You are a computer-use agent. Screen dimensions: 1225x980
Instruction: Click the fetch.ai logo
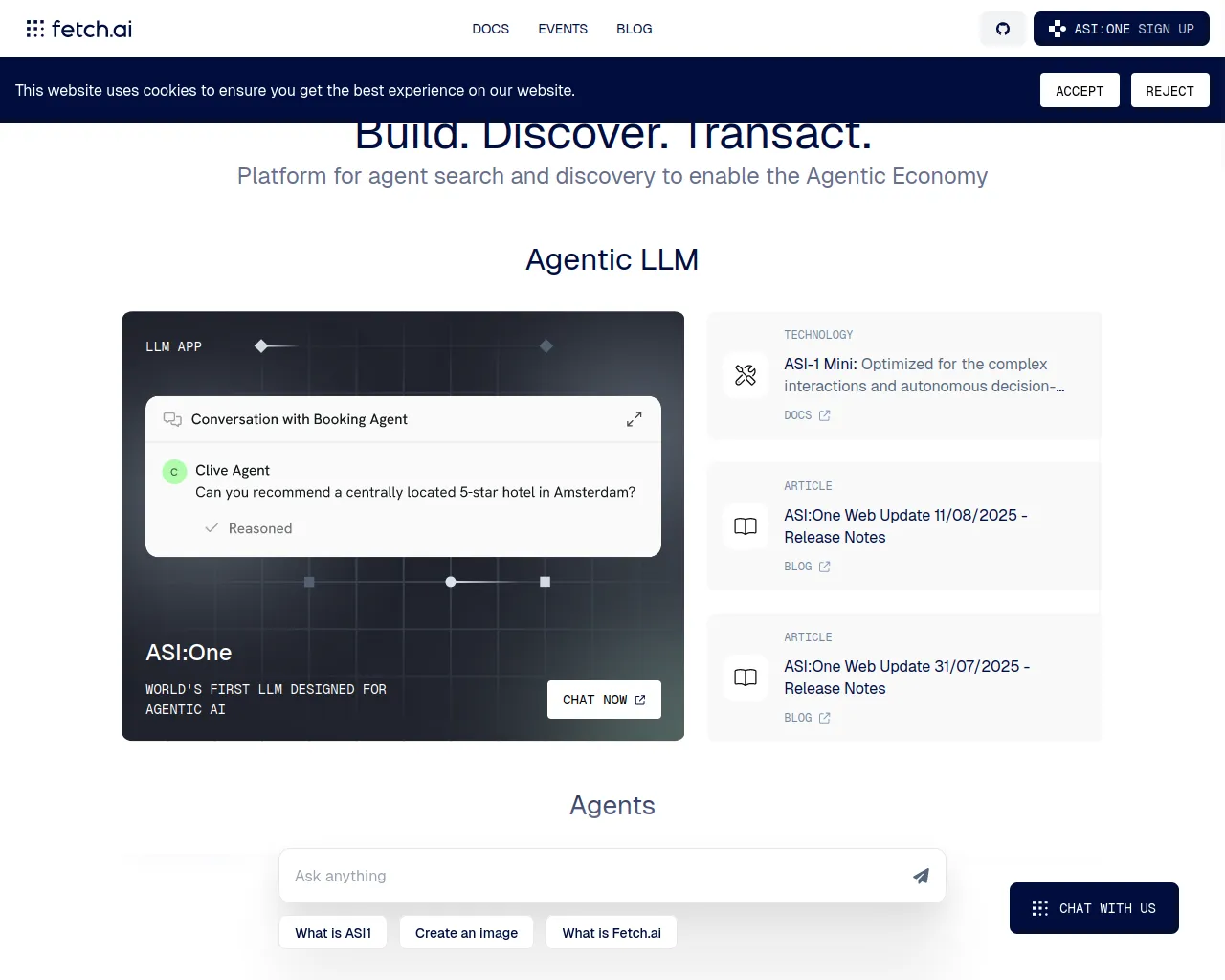(x=79, y=29)
